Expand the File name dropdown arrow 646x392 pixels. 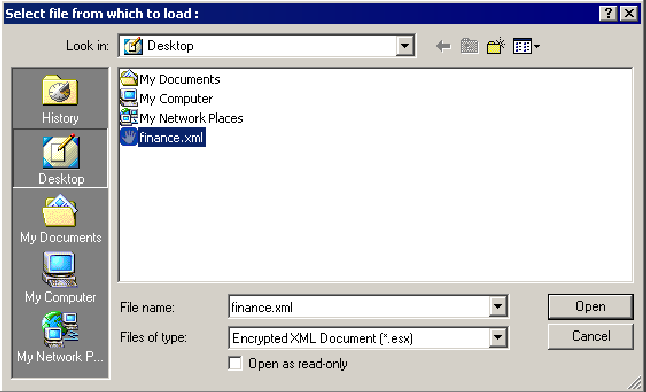(x=498, y=306)
